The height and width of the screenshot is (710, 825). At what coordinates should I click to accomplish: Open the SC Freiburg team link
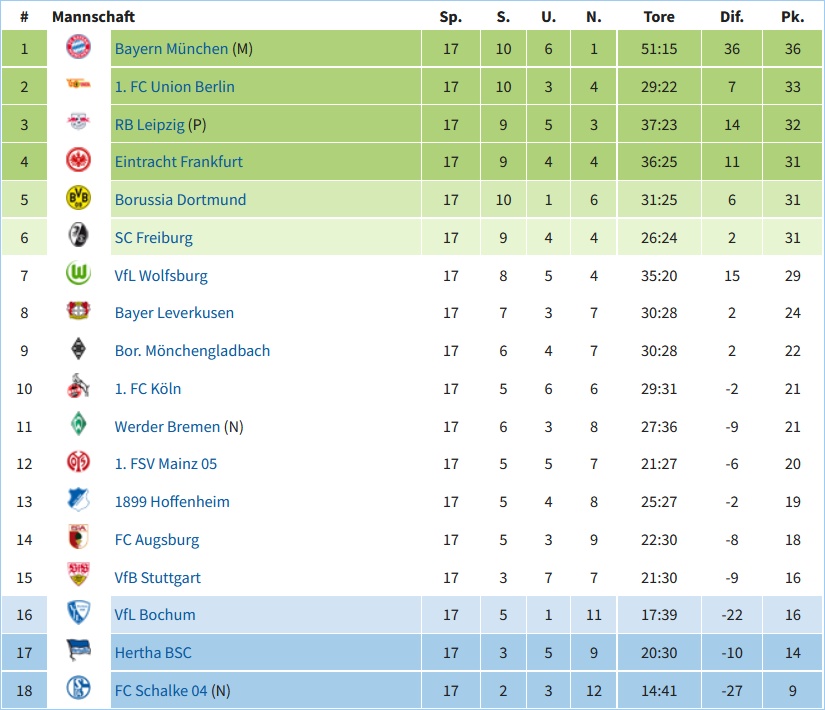pyautogui.click(x=154, y=238)
